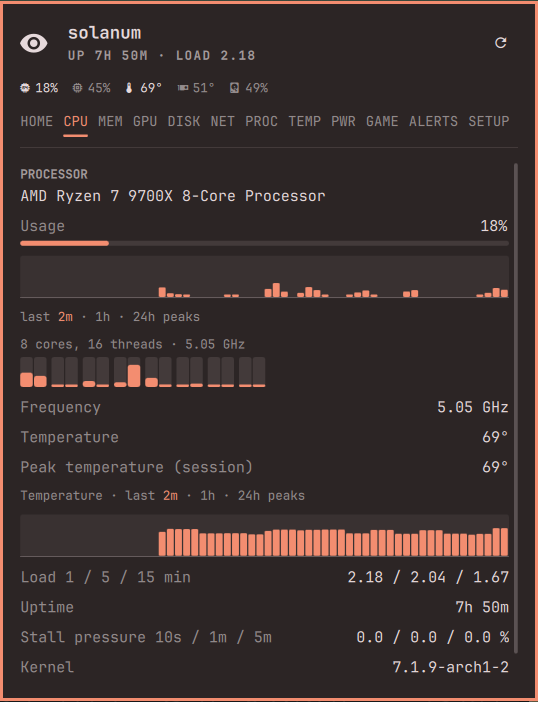The height and width of the screenshot is (702, 538).
Task: Click the Usage progress bar
Action: pos(265,243)
